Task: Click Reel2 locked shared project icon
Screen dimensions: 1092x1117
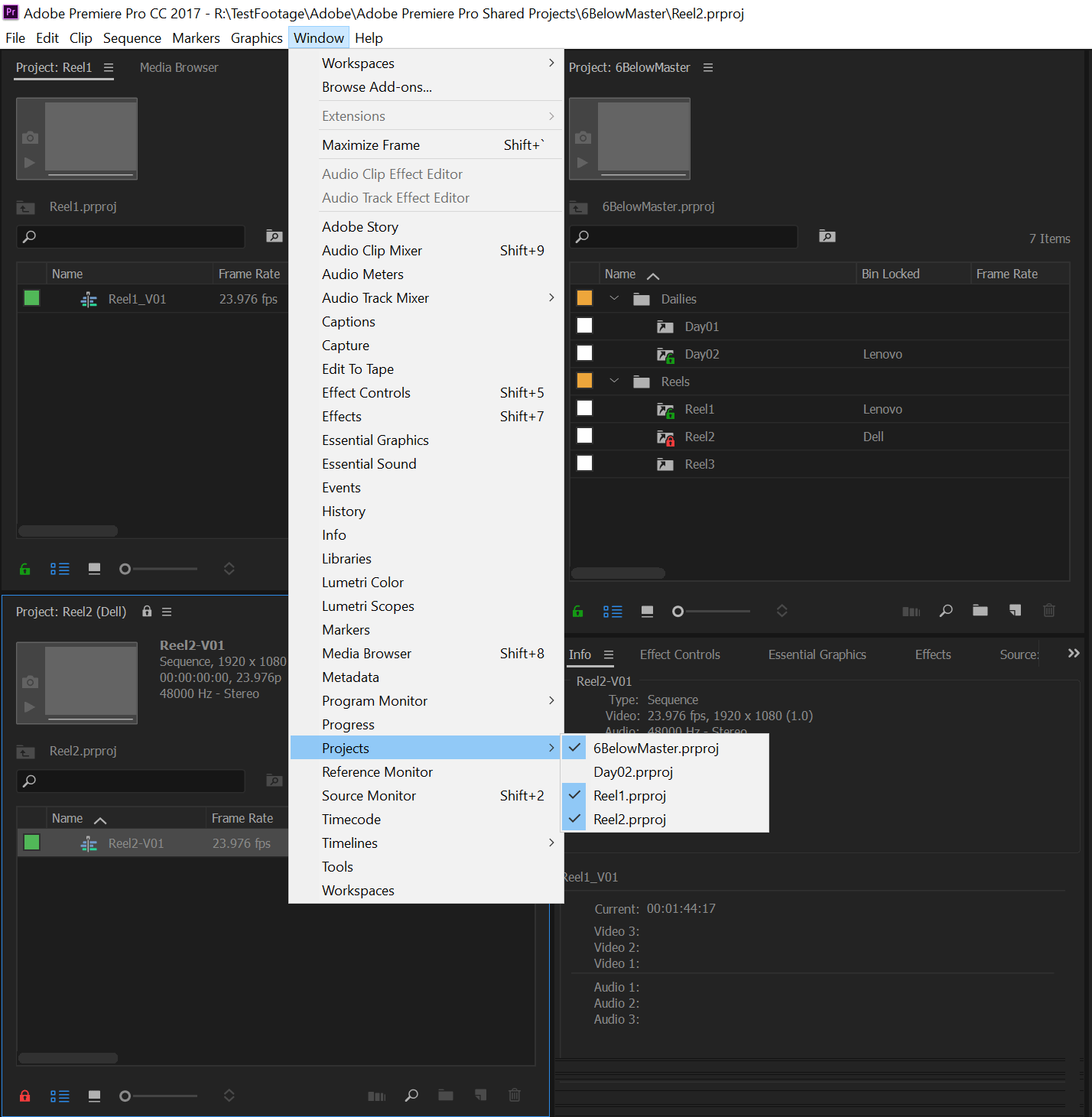Action: pos(665,437)
